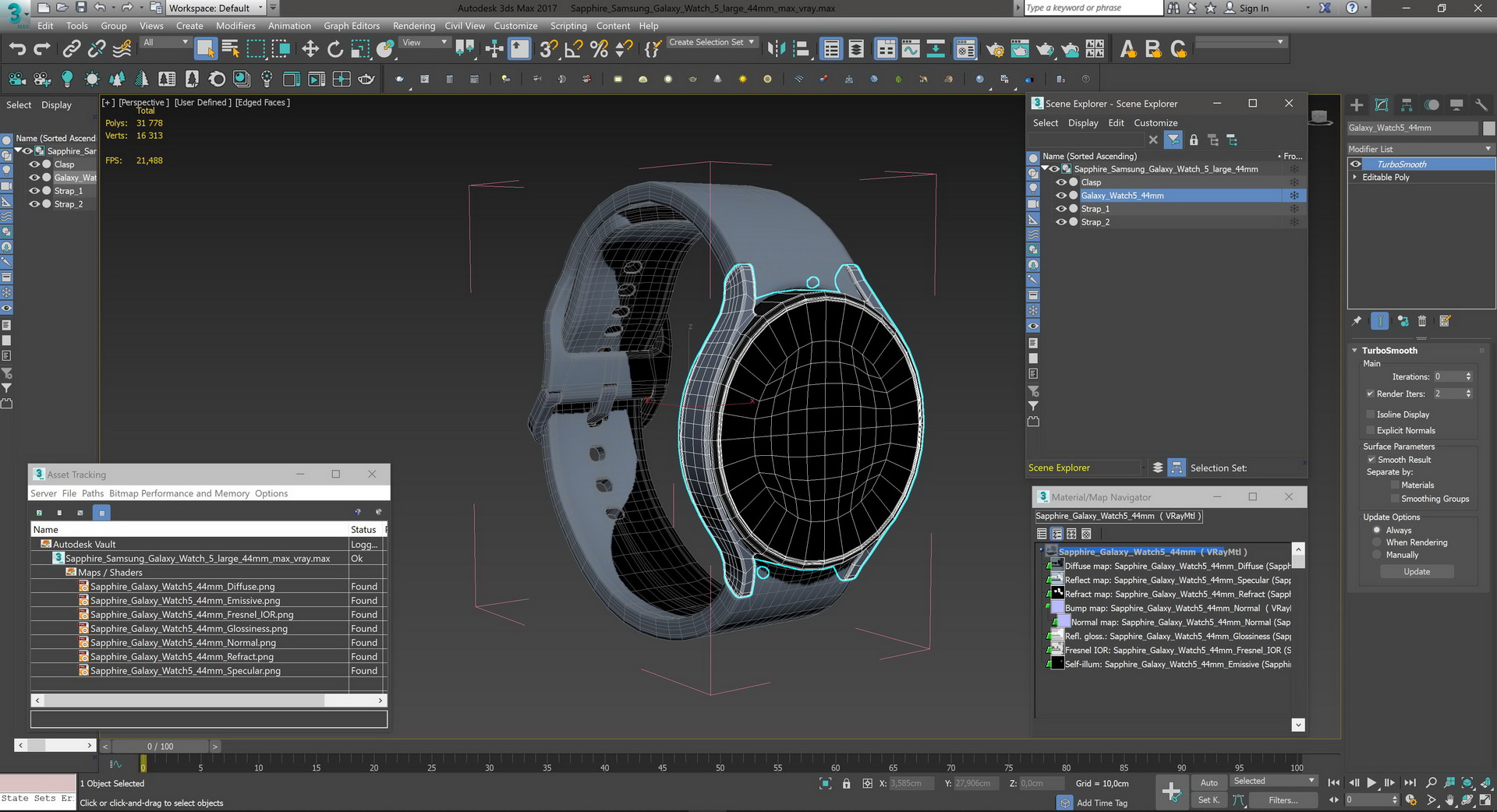
Task: Click lock icon in Scene Explorer toolbar
Action: pos(1194,140)
